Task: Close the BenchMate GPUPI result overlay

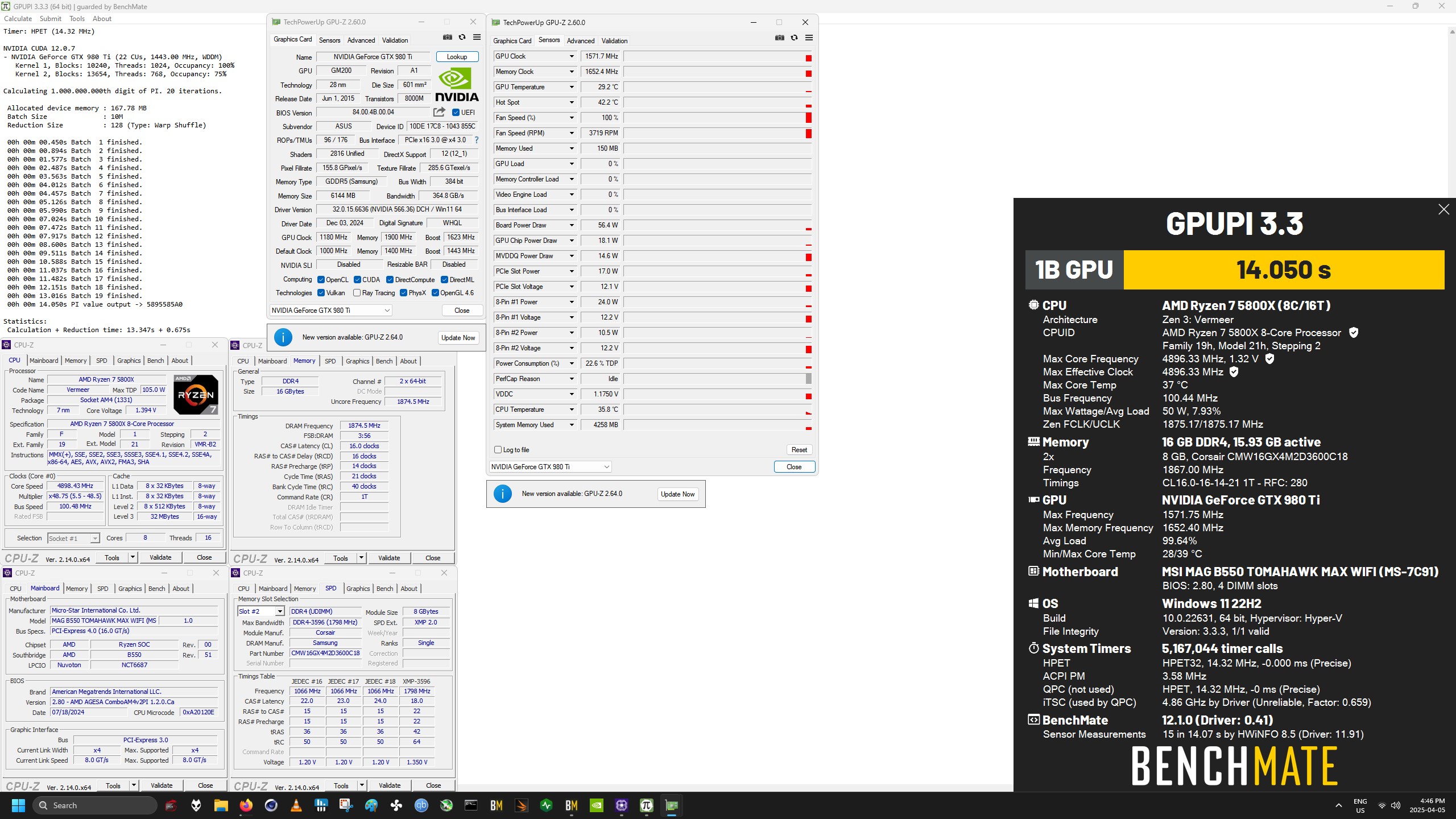Action: (x=1443, y=209)
